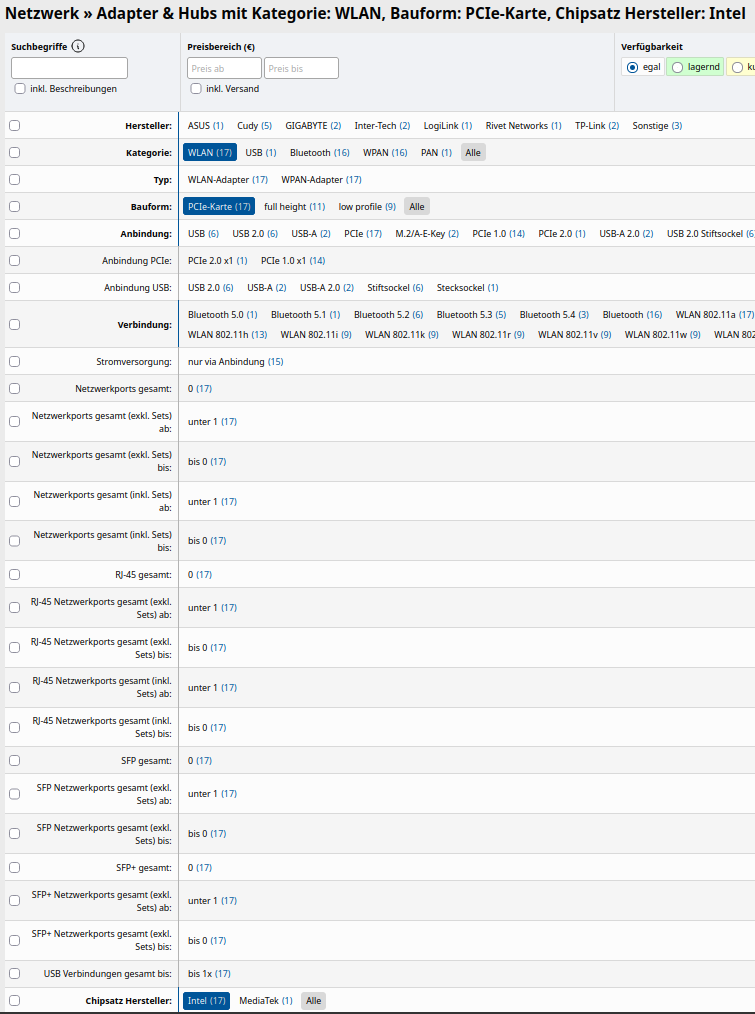Tick the Stromversorgung row checkbox
Screen dimensions: 755x1014
coord(15,361)
